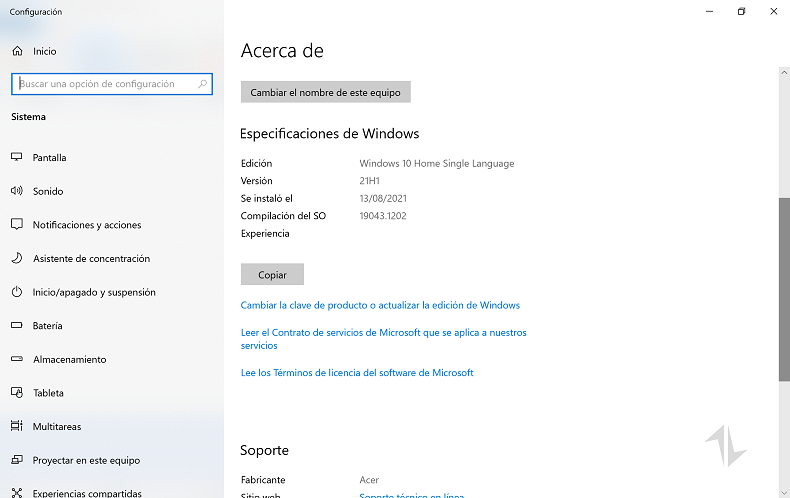Click the scrollbar down arrow
Viewport: 790px width, 498px height.
784,493
